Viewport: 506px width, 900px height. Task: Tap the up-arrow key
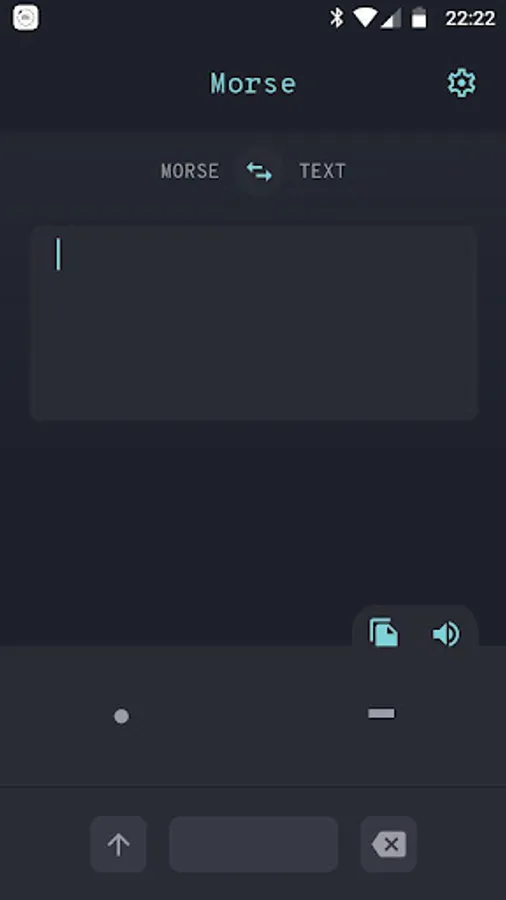point(118,844)
